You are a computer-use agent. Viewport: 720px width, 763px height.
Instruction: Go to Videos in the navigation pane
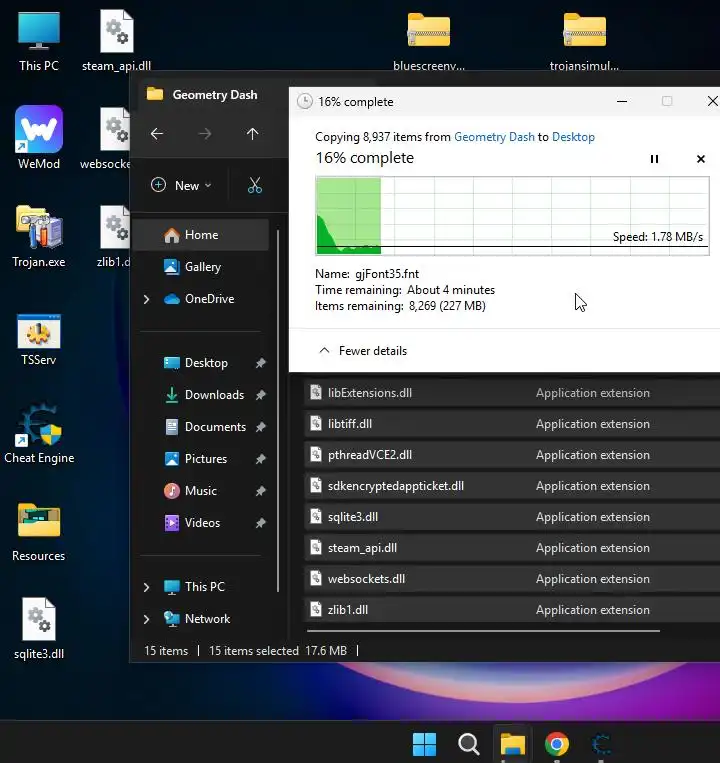click(x=192, y=523)
